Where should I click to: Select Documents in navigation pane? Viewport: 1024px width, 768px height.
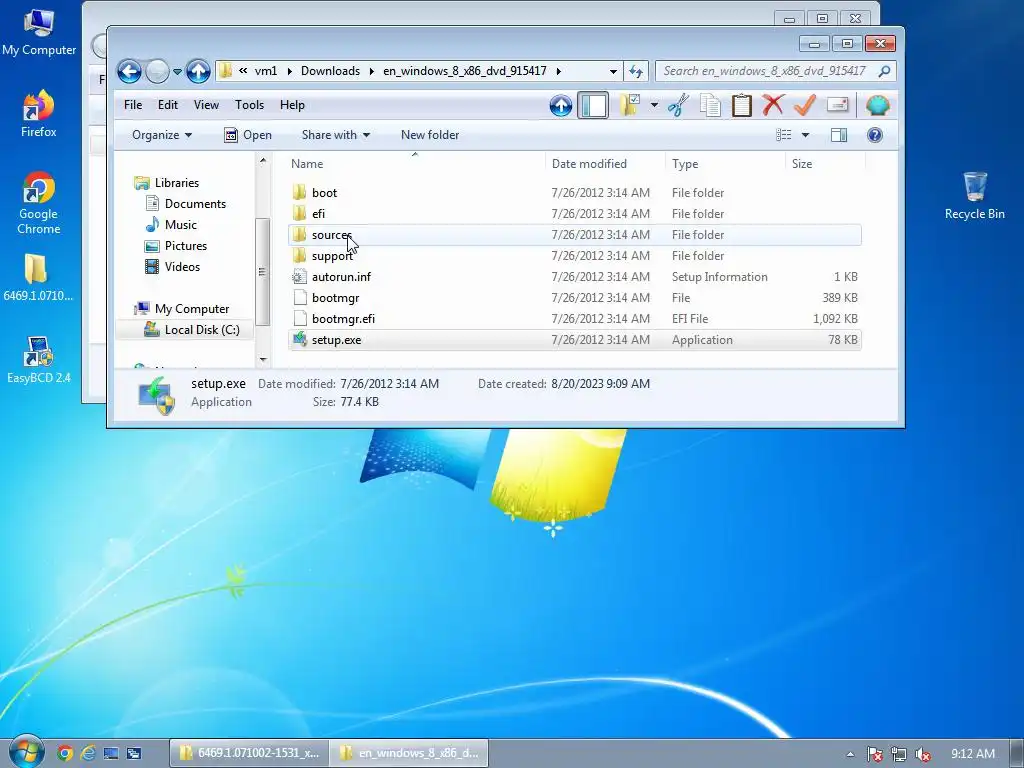[x=185, y=204]
